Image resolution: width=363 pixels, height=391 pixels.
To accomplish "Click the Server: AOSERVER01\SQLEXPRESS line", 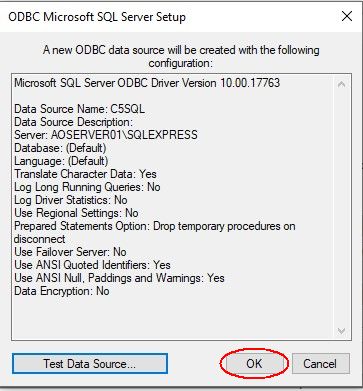I will (106, 135).
